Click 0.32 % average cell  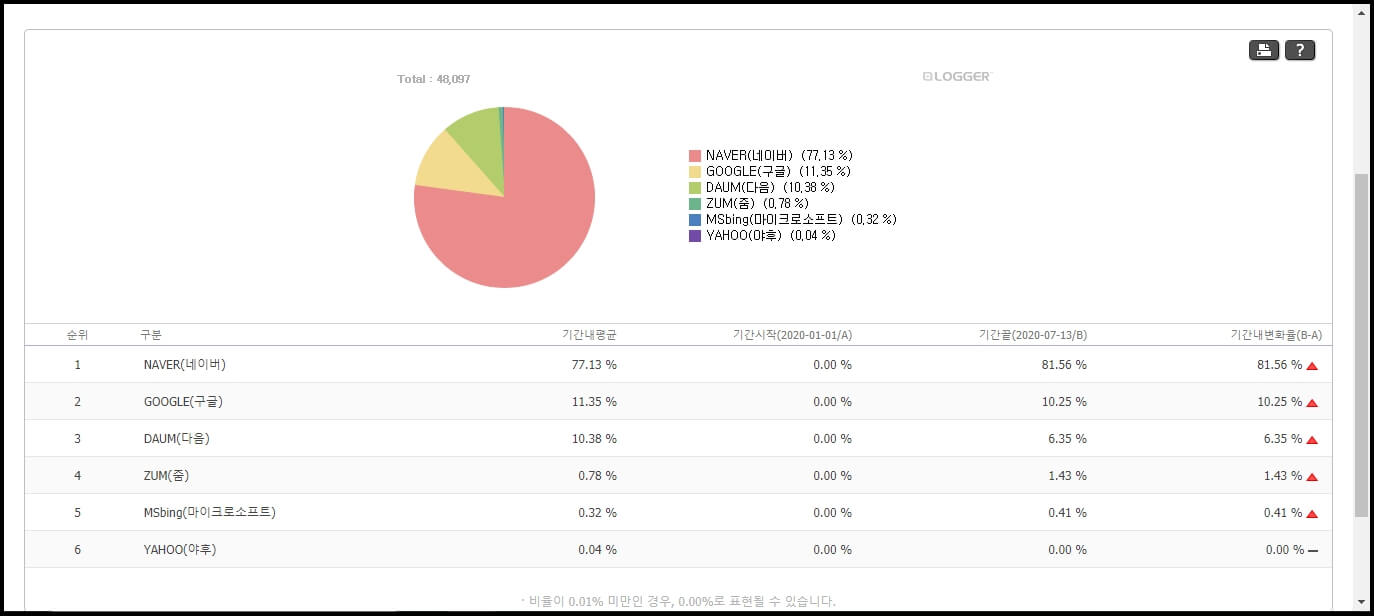pyautogui.click(x=597, y=513)
